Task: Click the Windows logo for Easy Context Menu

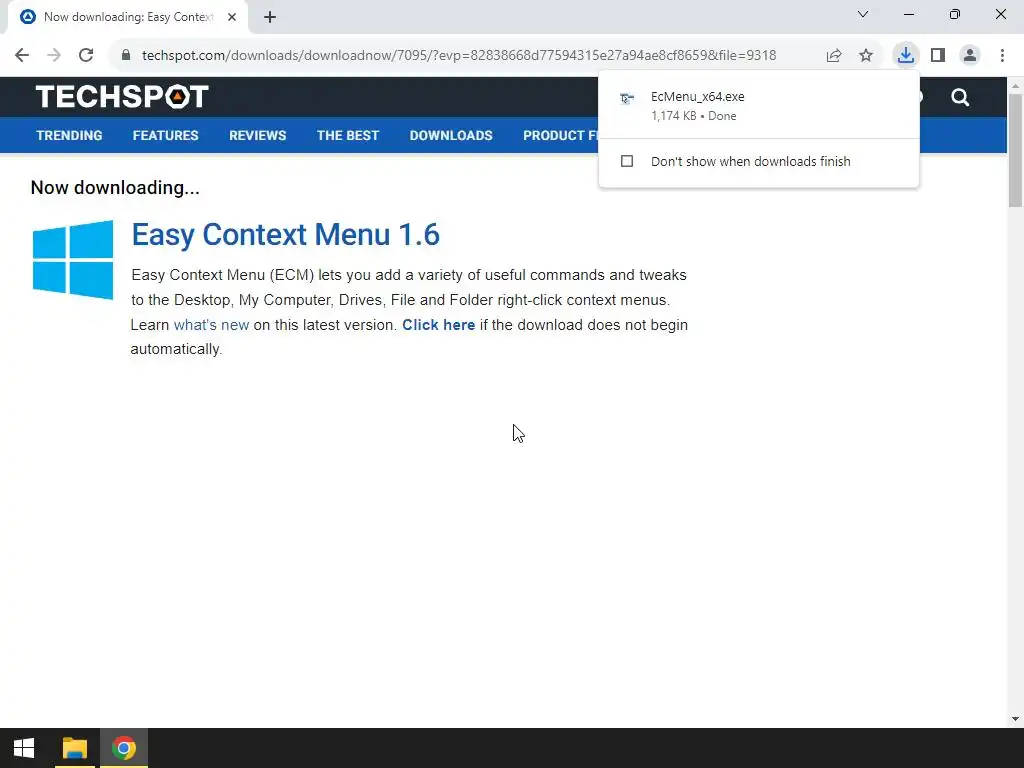Action: pyautogui.click(x=72, y=260)
